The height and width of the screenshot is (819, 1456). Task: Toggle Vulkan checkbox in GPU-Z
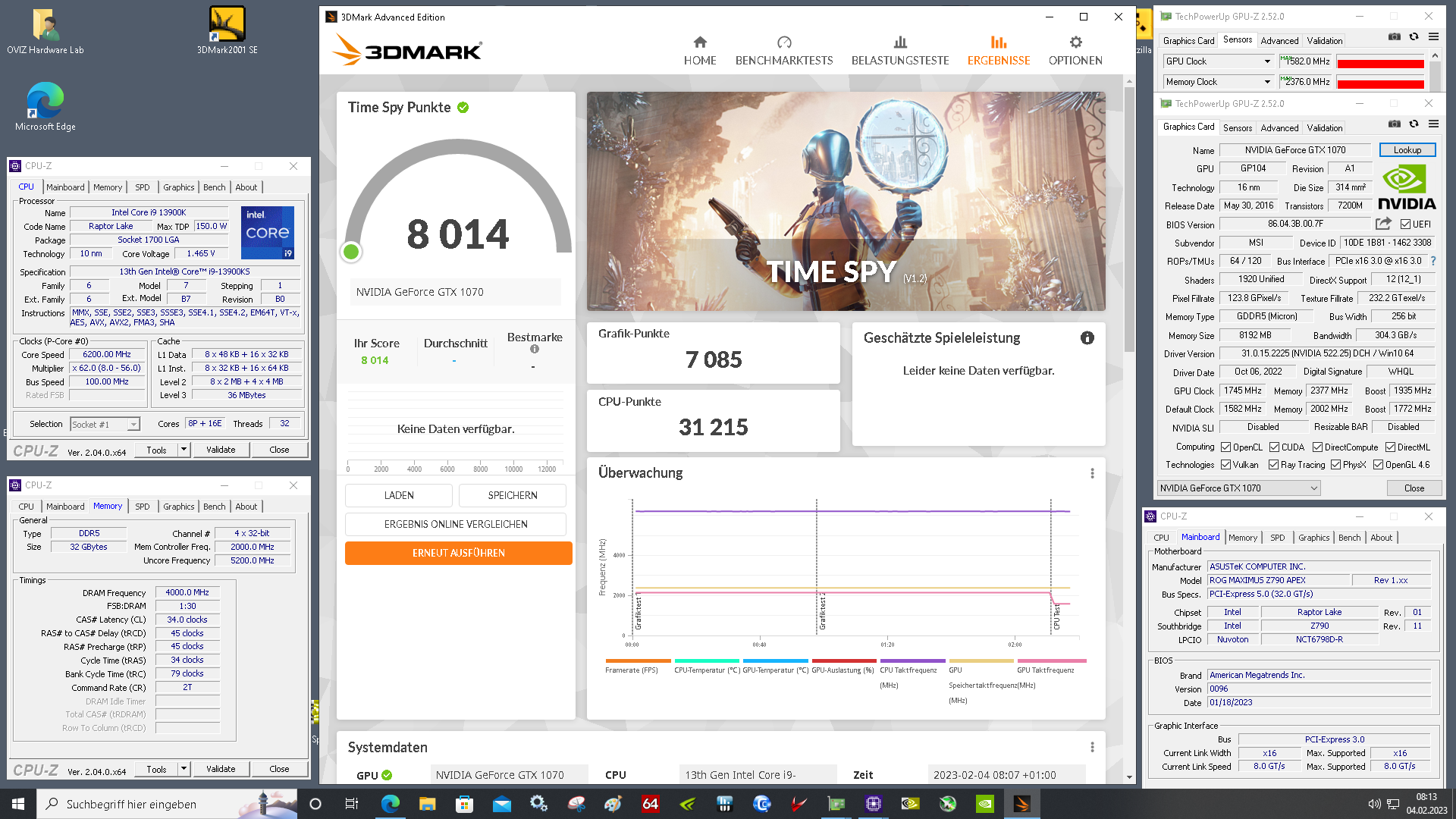(1225, 465)
